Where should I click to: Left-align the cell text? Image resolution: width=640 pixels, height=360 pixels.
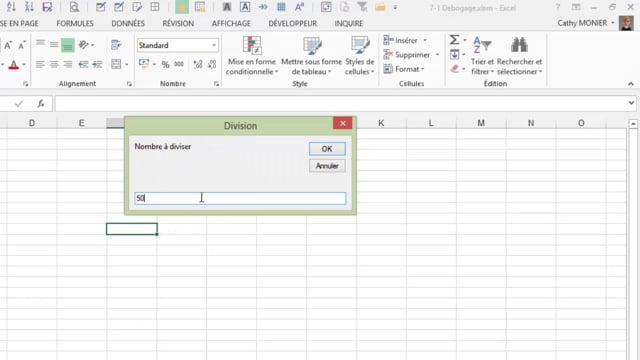point(40,64)
